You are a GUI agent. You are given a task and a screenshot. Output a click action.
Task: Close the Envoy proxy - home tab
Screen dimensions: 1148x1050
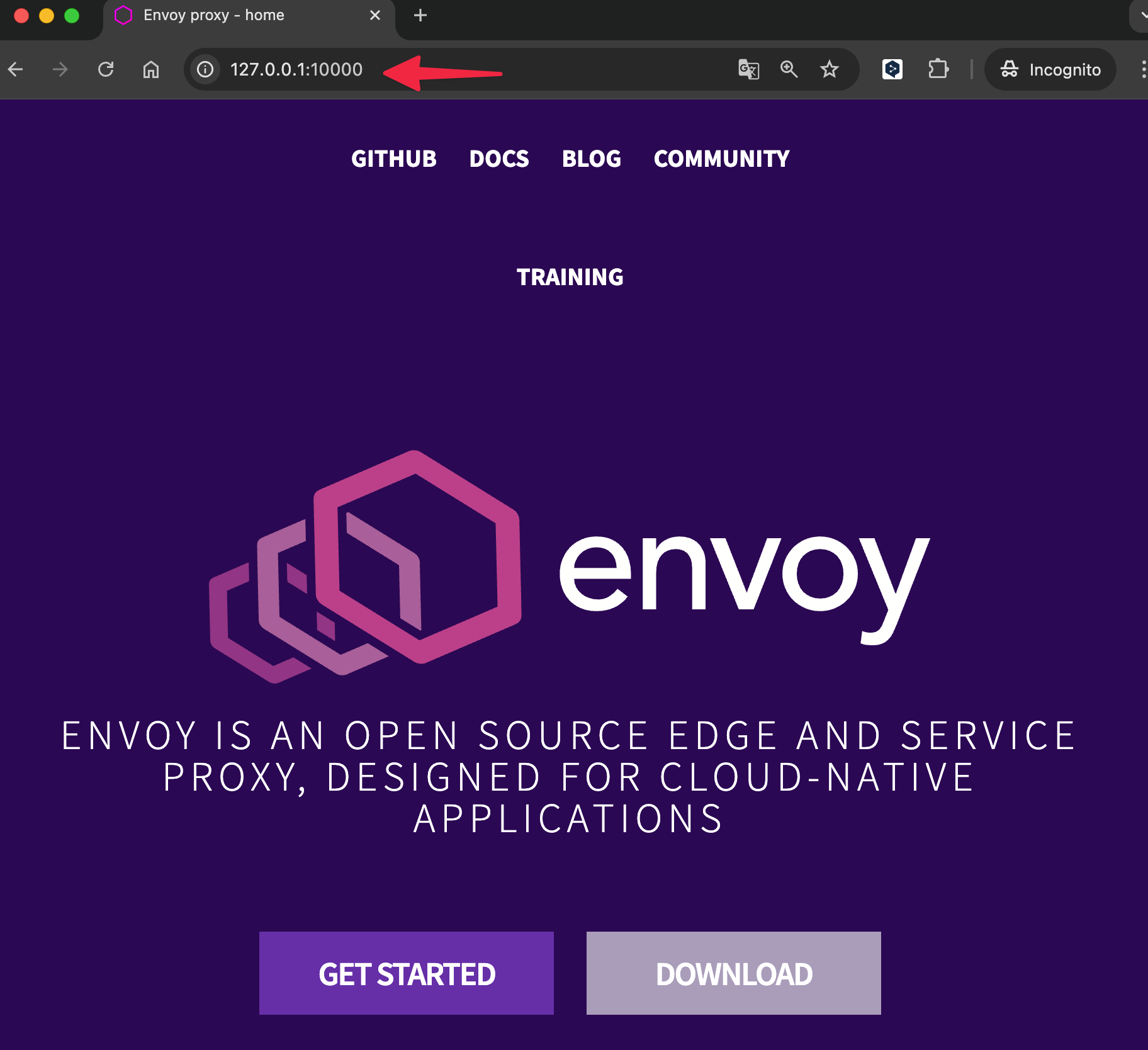pyautogui.click(x=375, y=15)
